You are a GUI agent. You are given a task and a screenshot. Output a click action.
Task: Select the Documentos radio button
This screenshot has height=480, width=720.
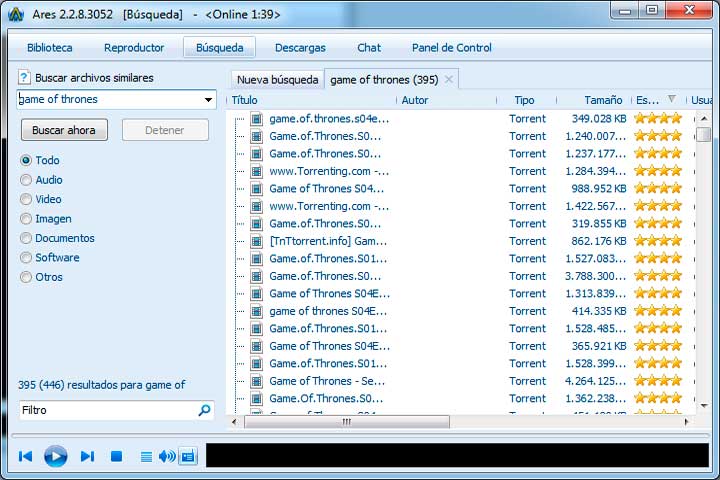click(x=26, y=238)
